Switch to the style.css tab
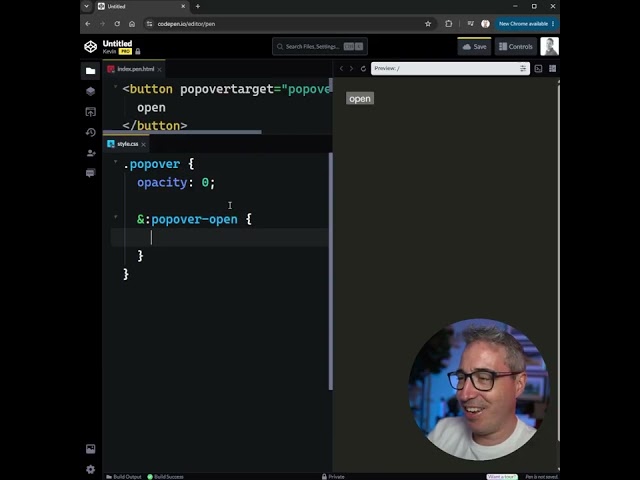640x480 pixels. [x=127, y=144]
